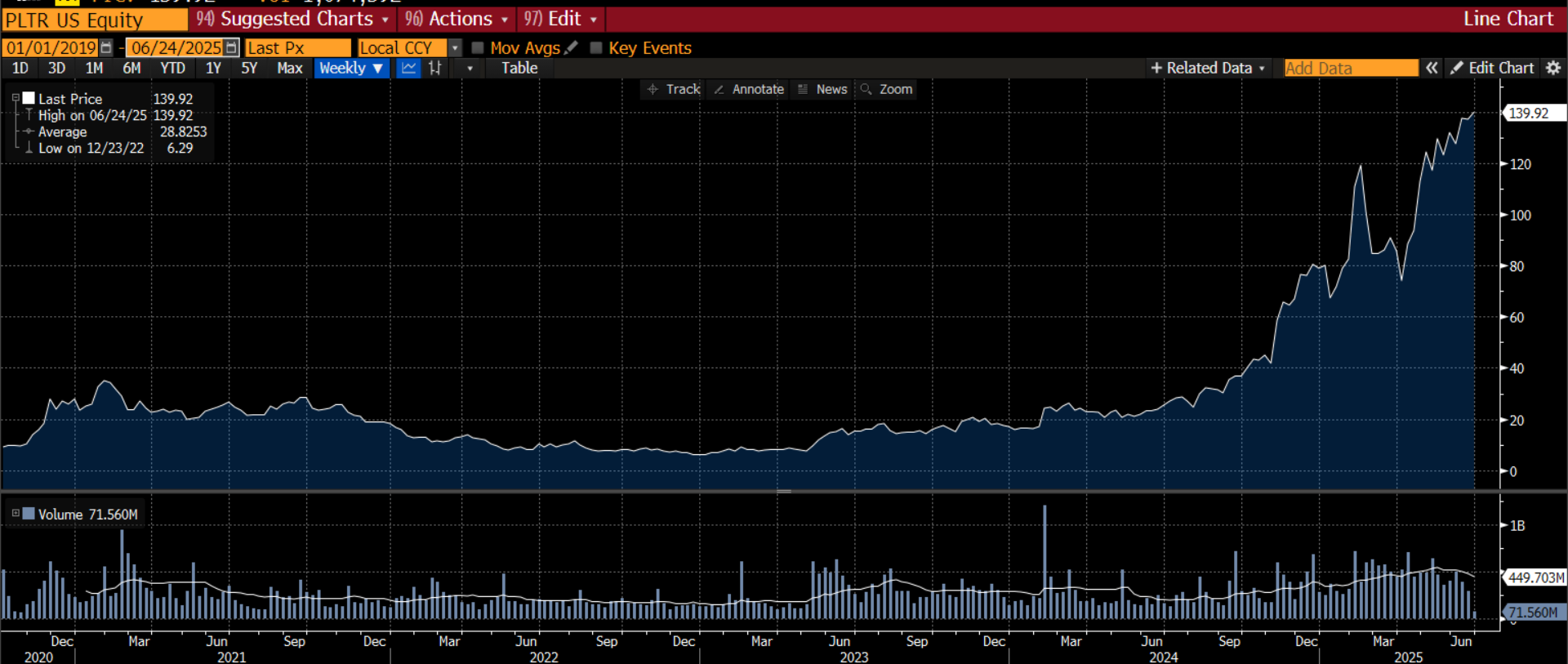The height and width of the screenshot is (664, 1568).
Task: Switch to Table view
Action: [x=519, y=69]
